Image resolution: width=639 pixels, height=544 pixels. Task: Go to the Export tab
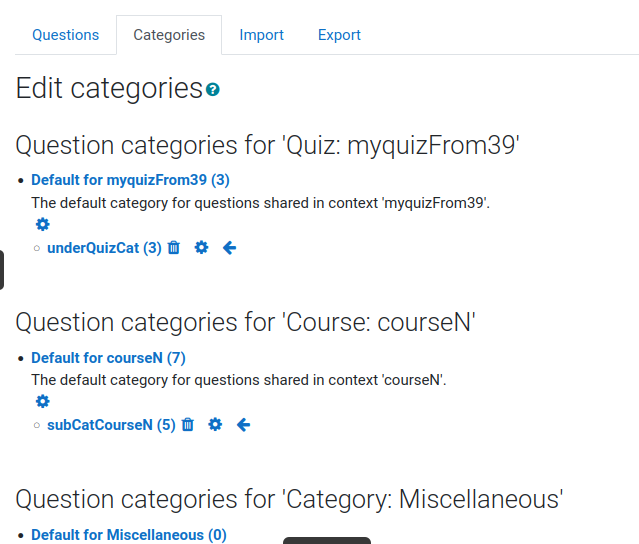(339, 35)
